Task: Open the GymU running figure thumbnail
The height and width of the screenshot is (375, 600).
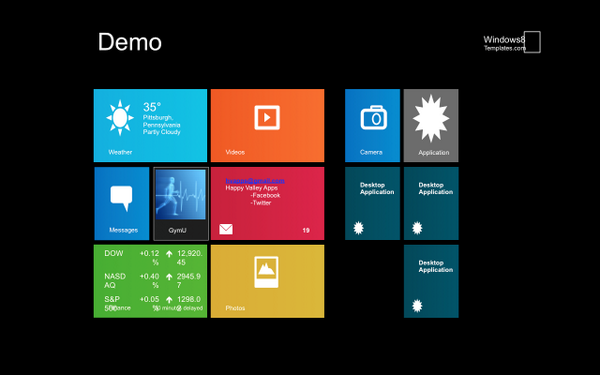Action: click(x=180, y=195)
